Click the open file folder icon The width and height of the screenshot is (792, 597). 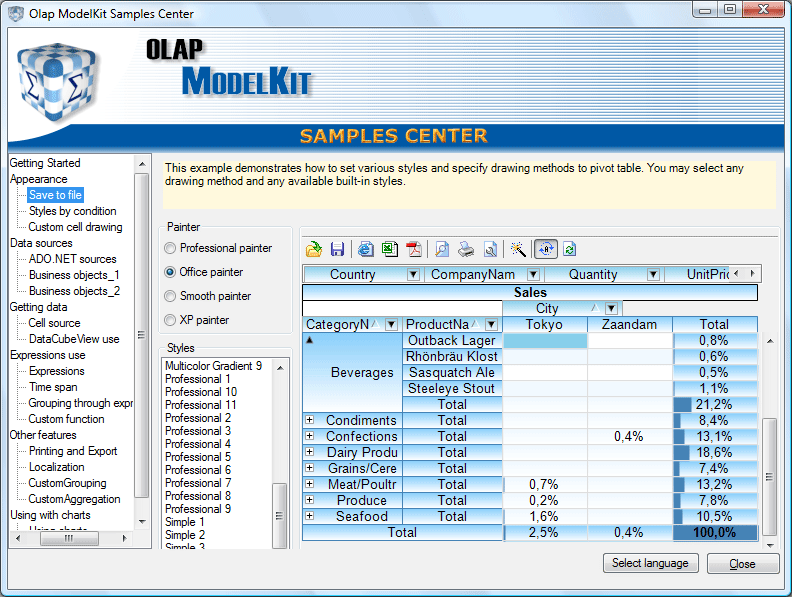314,249
